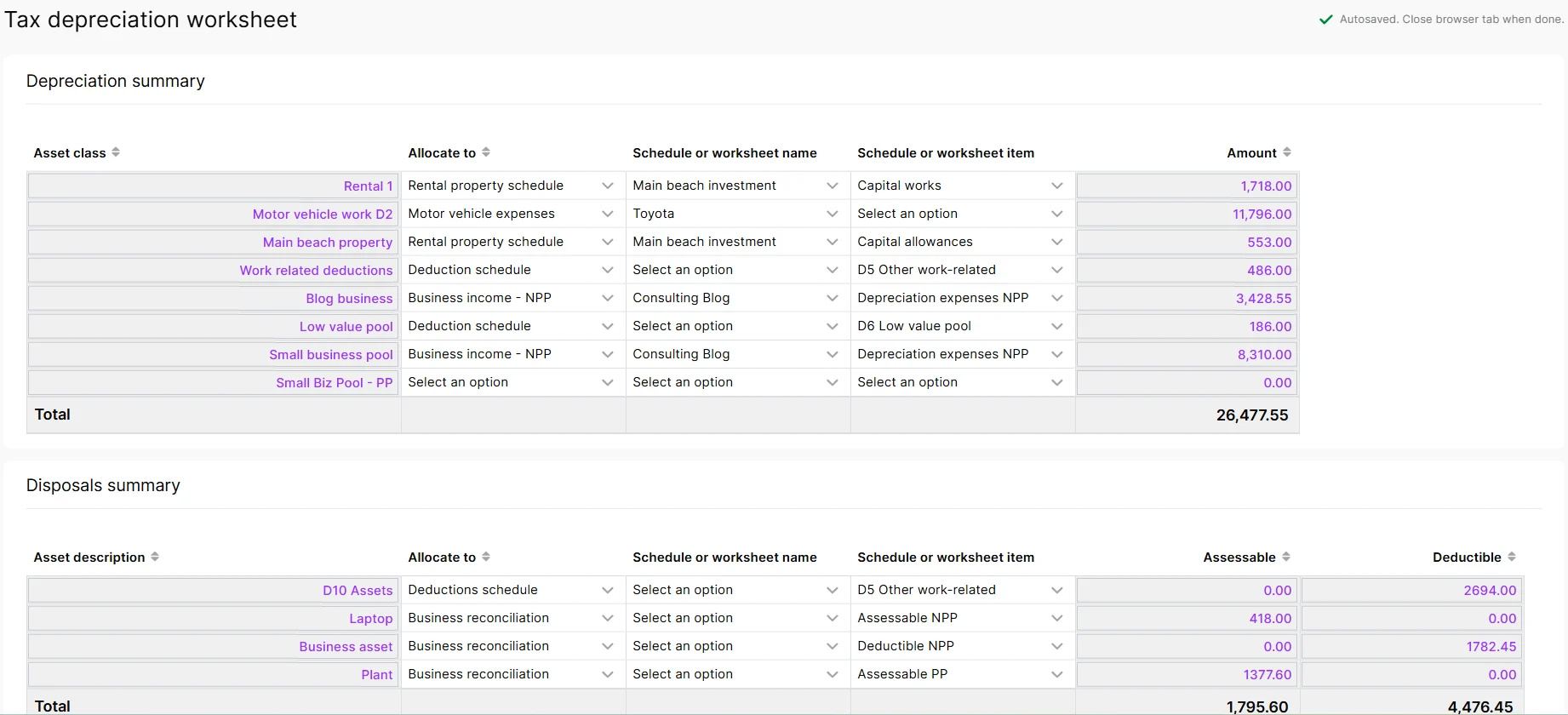Sort disposals by Deductible column
The height and width of the screenshot is (715, 1568).
(x=1512, y=557)
